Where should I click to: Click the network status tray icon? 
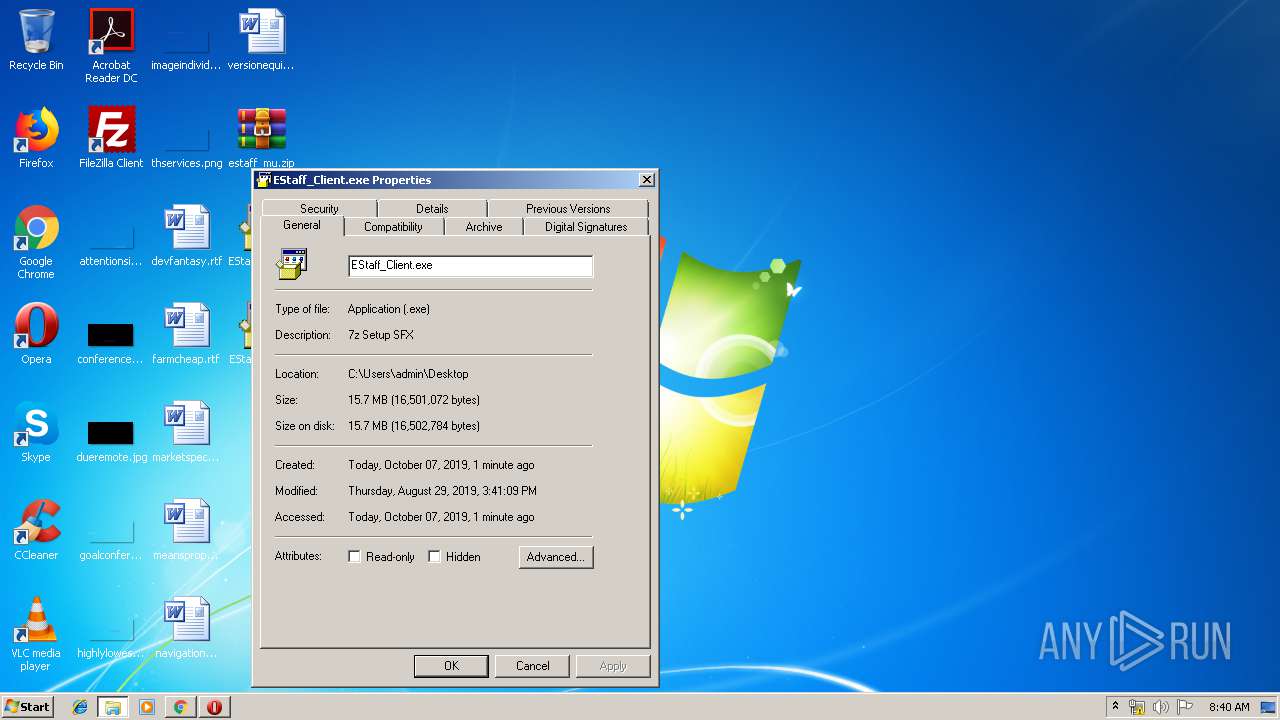tap(1137, 707)
